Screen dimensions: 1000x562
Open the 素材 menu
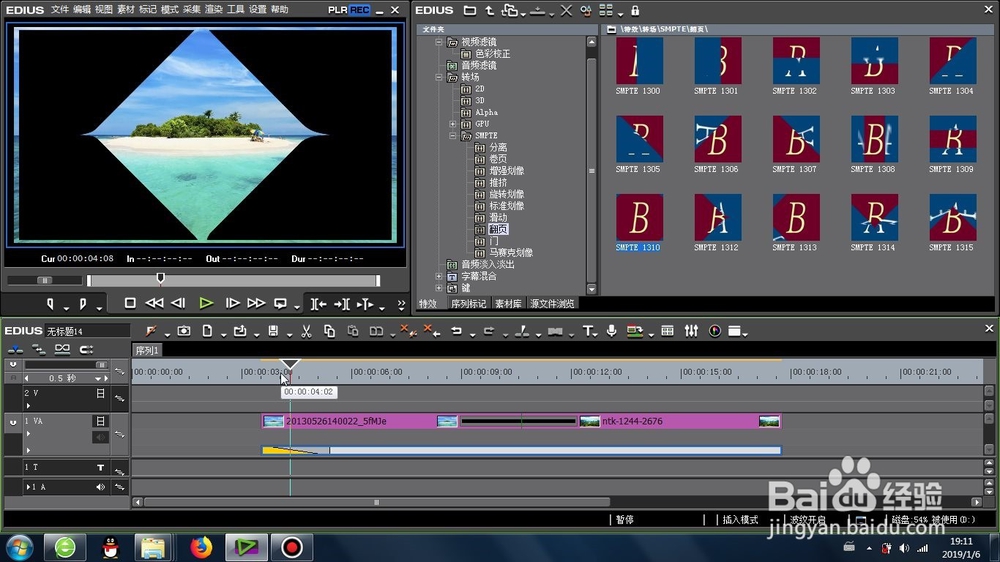point(126,10)
